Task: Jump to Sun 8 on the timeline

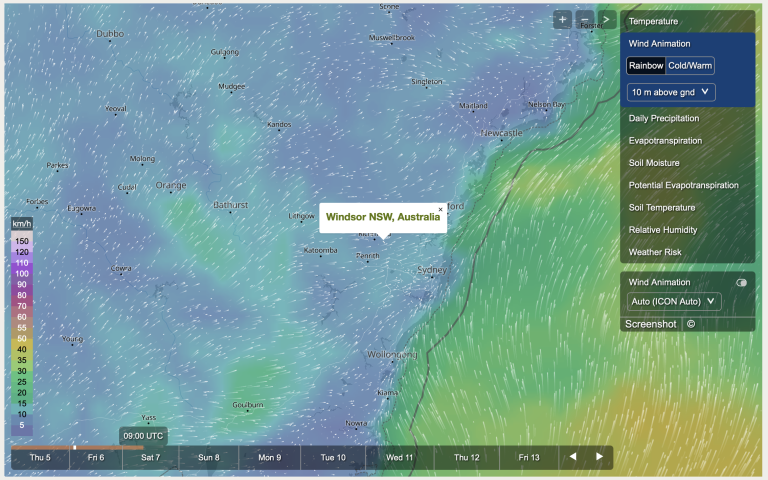Action: pyautogui.click(x=209, y=457)
